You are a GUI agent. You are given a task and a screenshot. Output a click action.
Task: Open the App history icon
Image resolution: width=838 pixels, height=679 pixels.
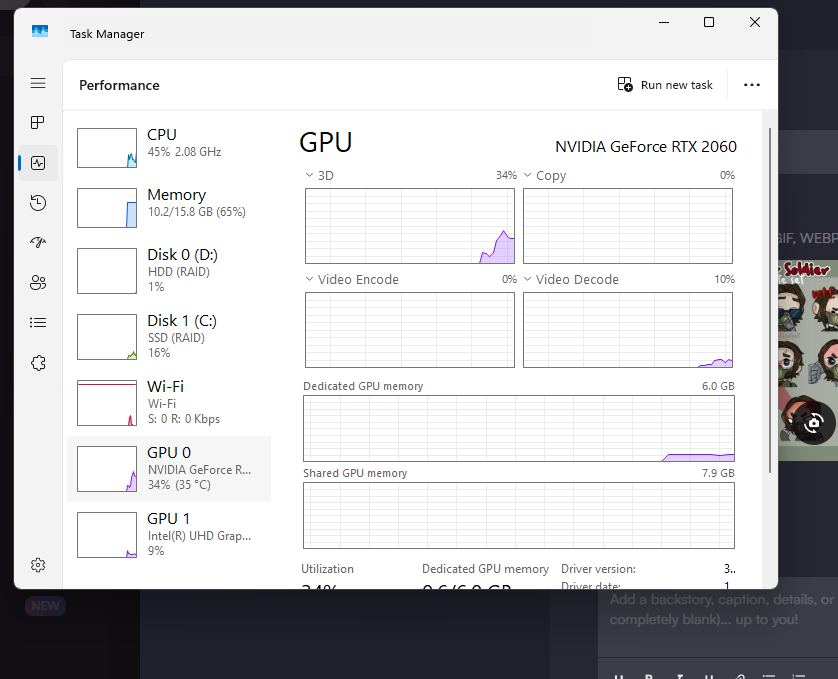(x=38, y=203)
